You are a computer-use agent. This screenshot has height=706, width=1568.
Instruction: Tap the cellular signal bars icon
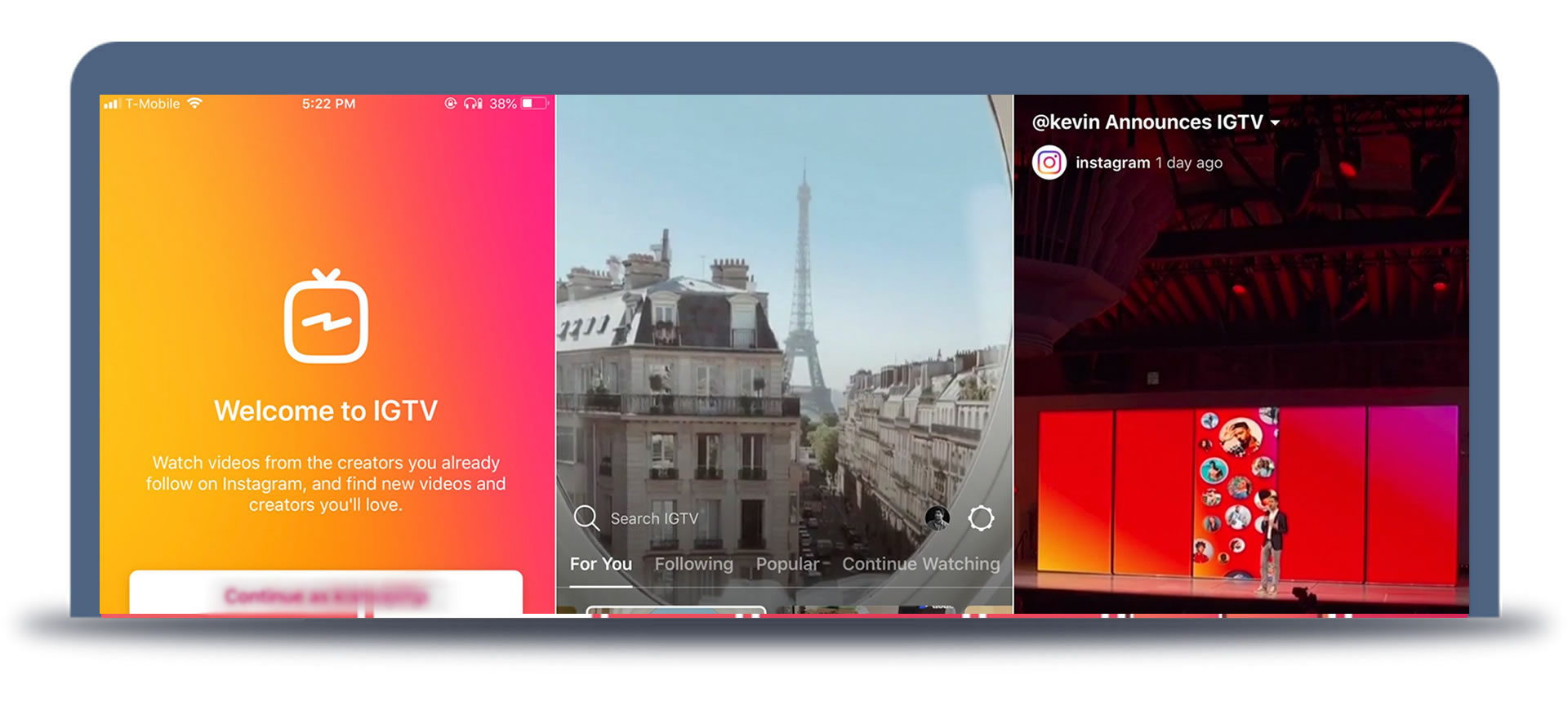(x=112, y=104)
